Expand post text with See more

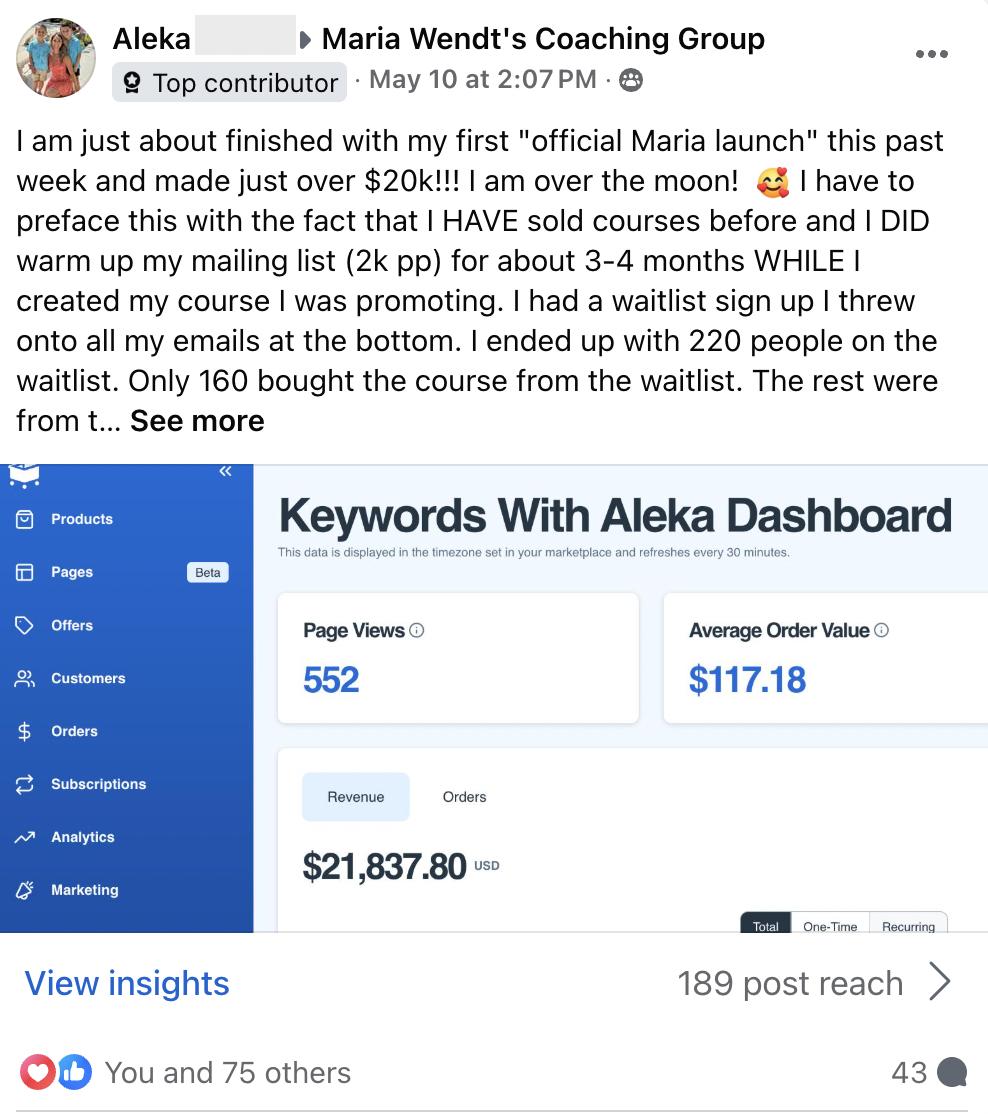pyautogui.click(x=197, y=421)
